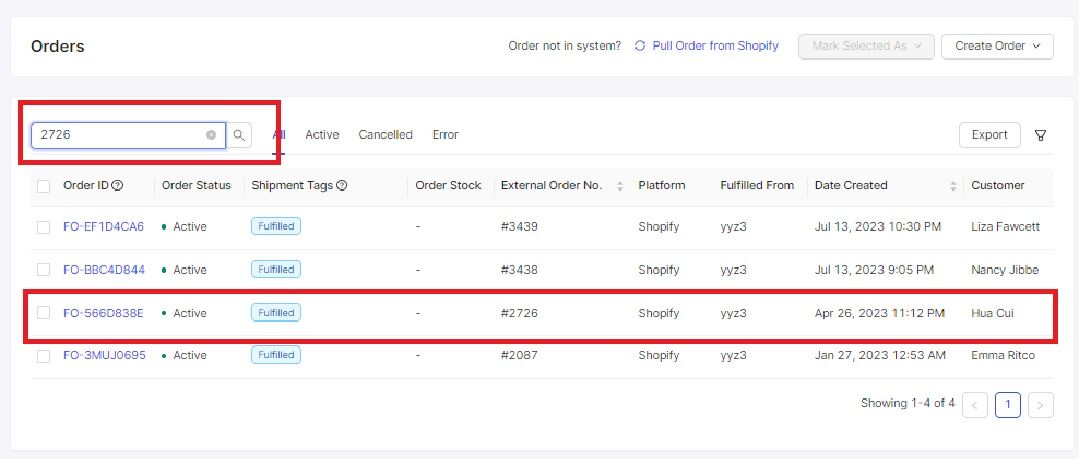This screenshot has width=1079, height=459.
Task: Click the search magnifier icon button
Action: click(239, 135)
